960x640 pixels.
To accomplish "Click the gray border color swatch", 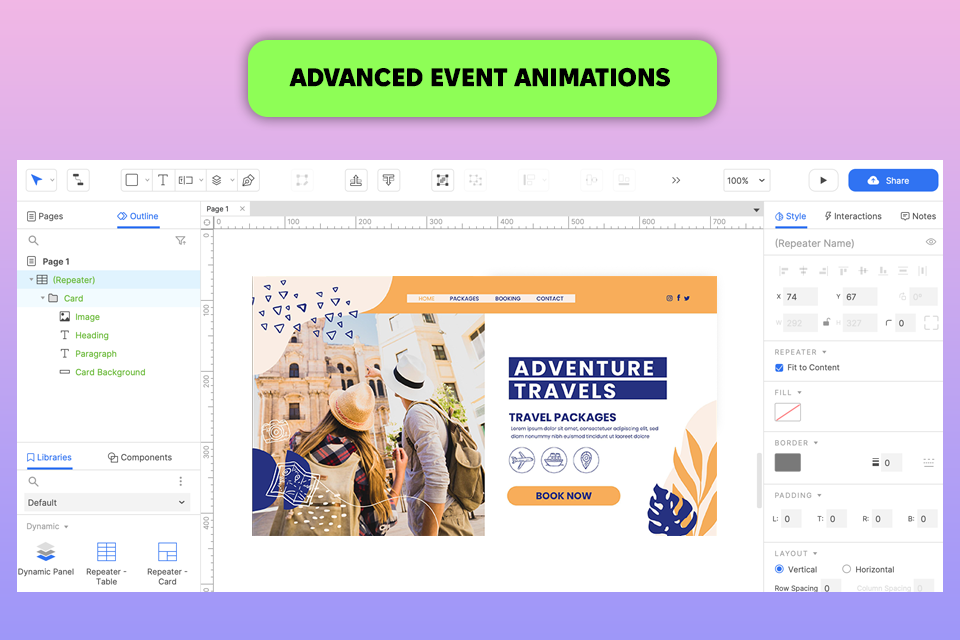I will tap(787, 462).
